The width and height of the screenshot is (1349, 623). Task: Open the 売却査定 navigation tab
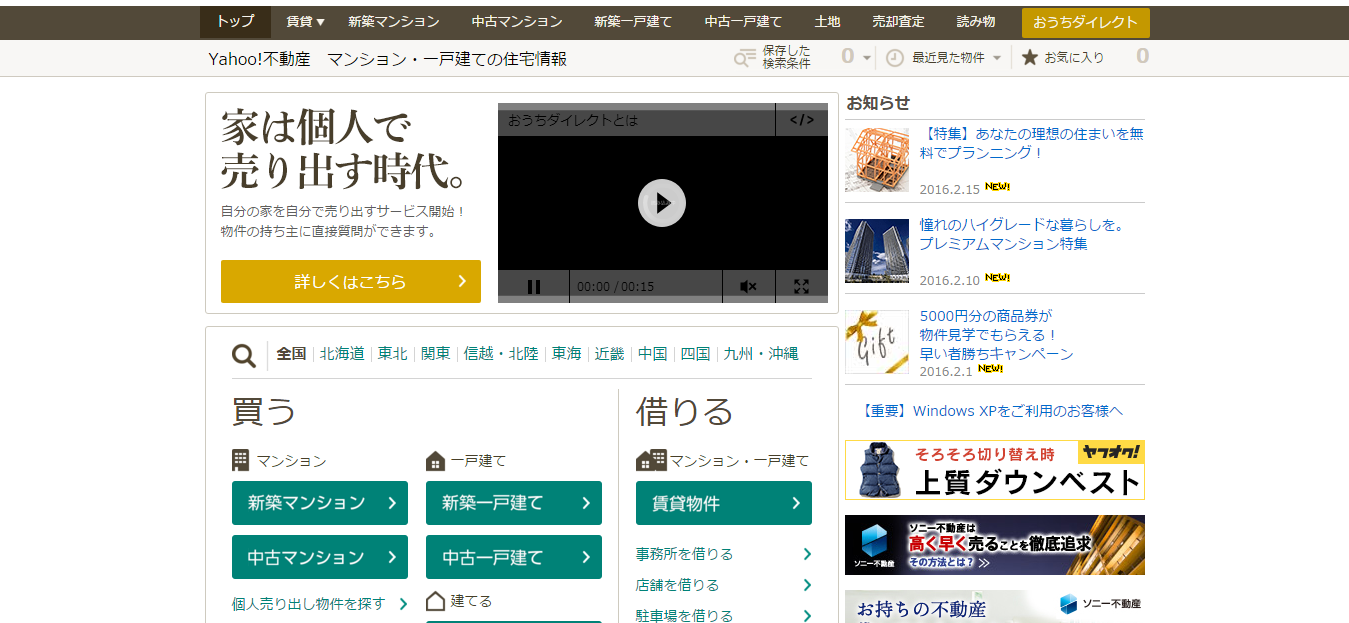898,21
